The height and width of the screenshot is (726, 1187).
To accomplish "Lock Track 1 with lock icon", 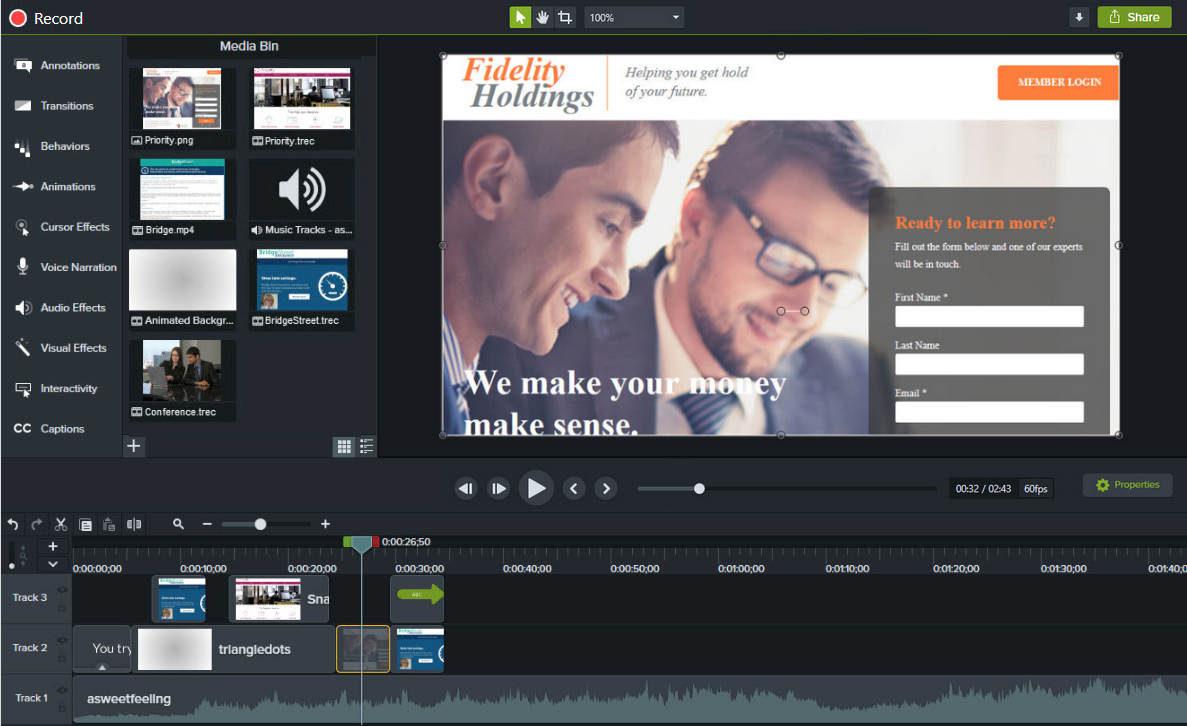I will click(x=62, y=709).
